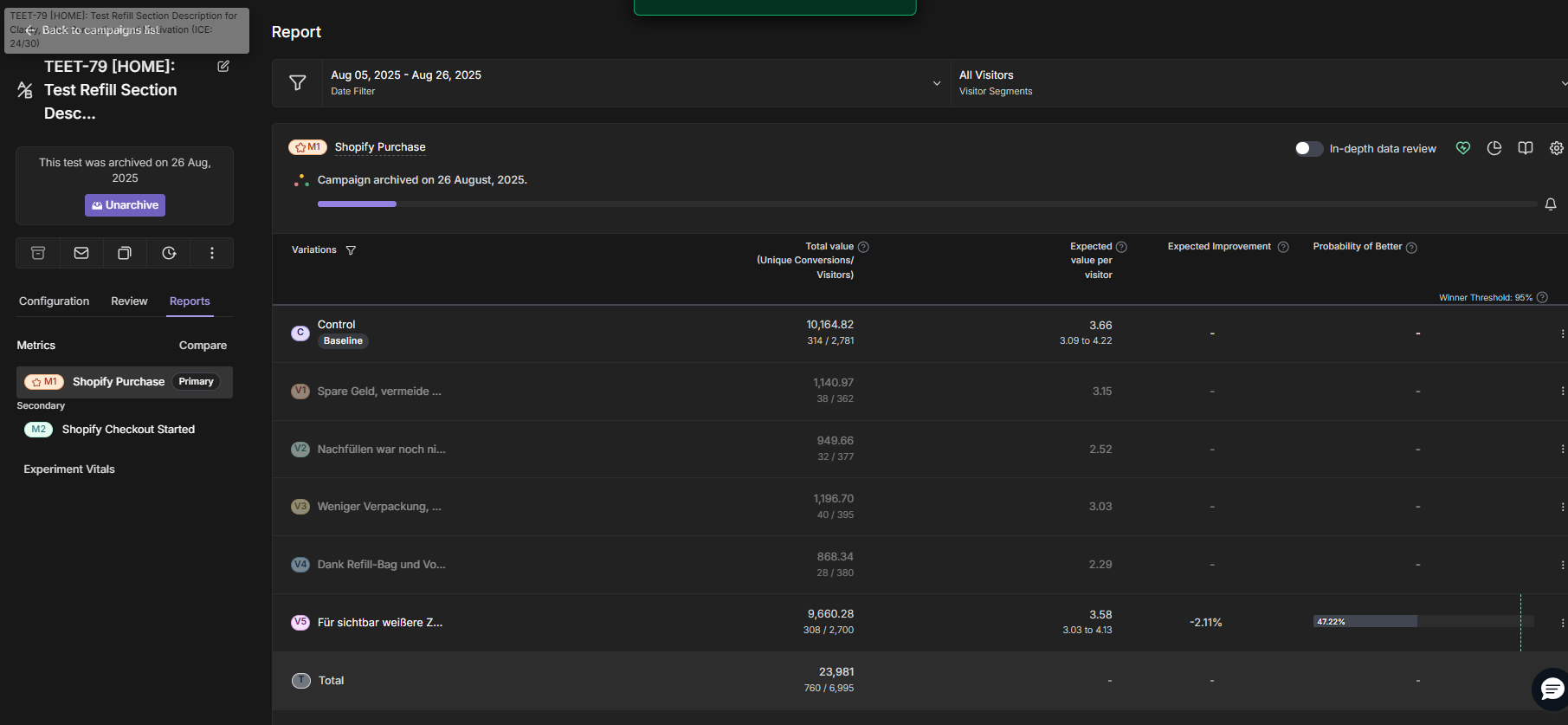
Task: Select Shopify Checkout Started metric
Action: pyautogui.click(x=128, y=430)
